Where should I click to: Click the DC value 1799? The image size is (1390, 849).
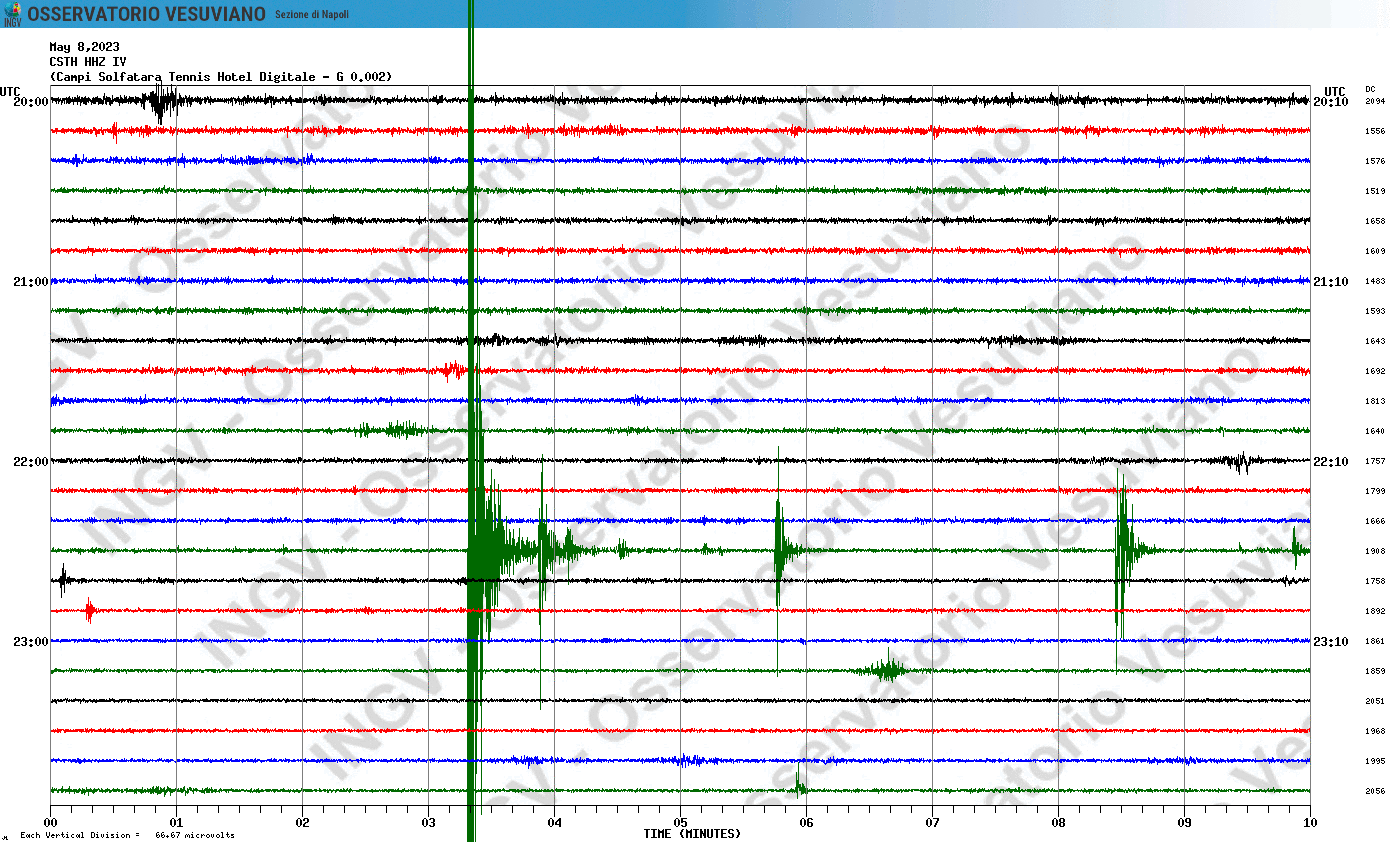coord(1375,491)
